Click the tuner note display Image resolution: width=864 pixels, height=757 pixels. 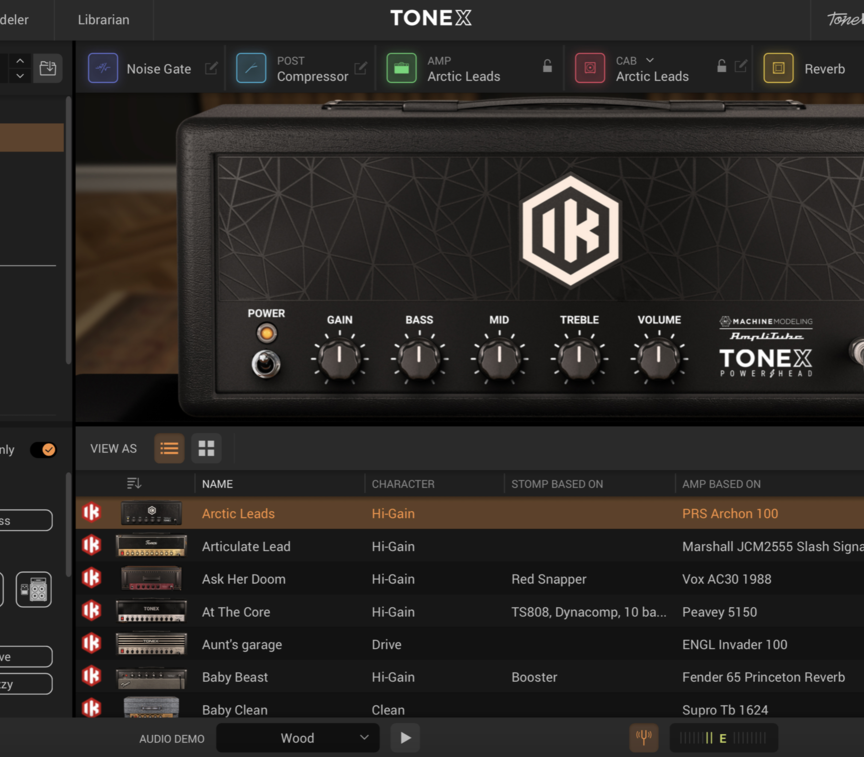pos(723,738)
